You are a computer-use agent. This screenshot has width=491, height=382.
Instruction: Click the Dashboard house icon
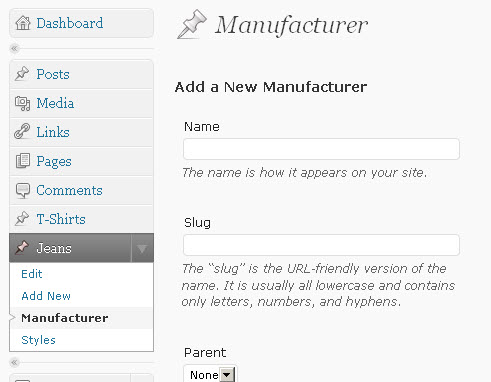click(23, 23)
